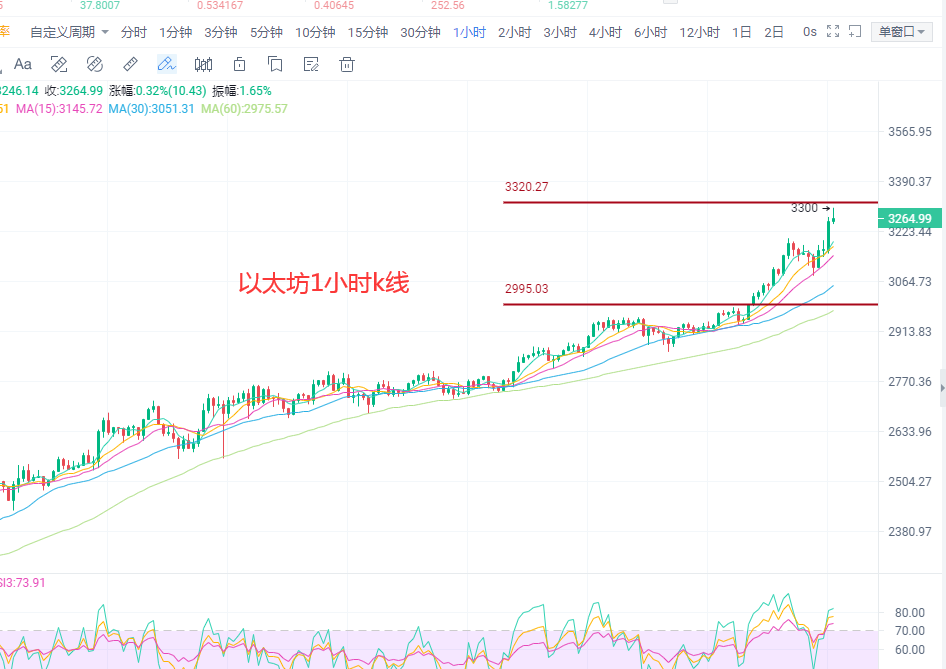946x669 pixels.
Task: Click the red 以太坊1小时k线 text annotation
Action: click(323, 284)
